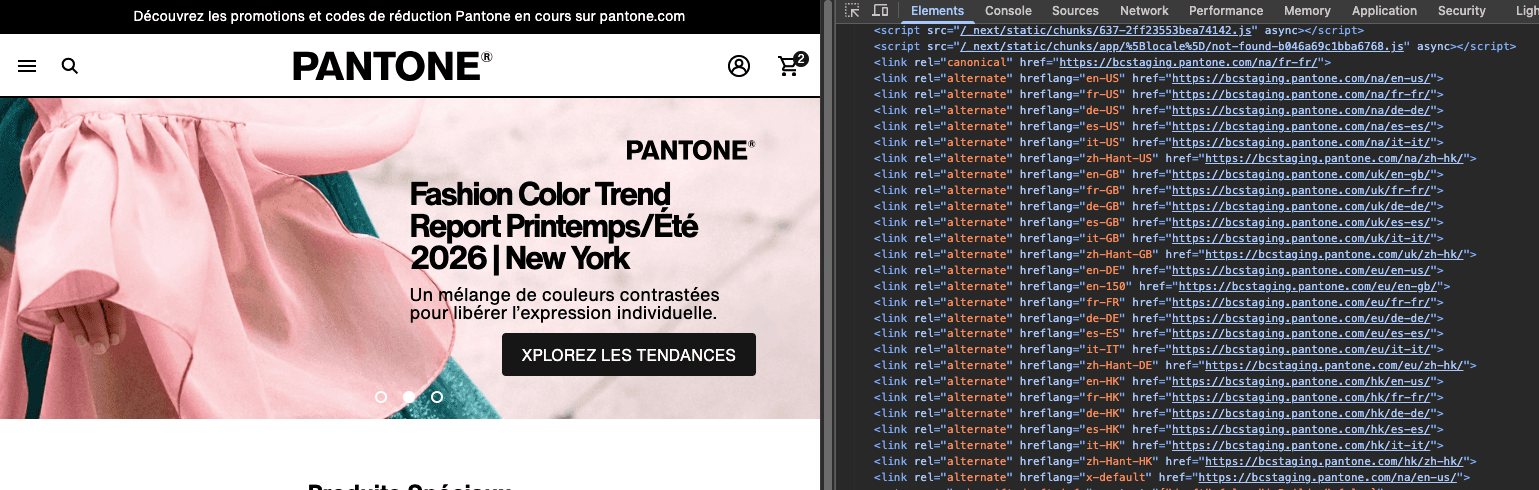Viewport: 1539px width, 490px height.
Task: Switch to the Console tab
Action: tap(1008, 11)
